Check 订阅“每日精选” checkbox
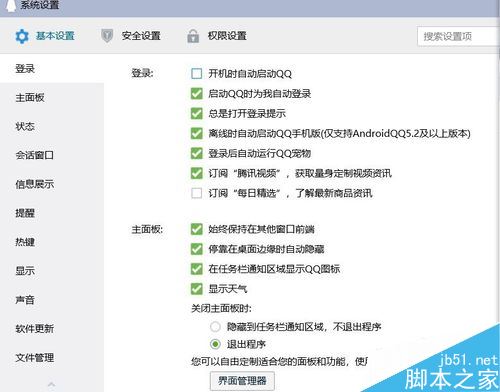Image resolution: width=500 pixels, height=392 pixels. pyautogui.click(x=197, y=193)
